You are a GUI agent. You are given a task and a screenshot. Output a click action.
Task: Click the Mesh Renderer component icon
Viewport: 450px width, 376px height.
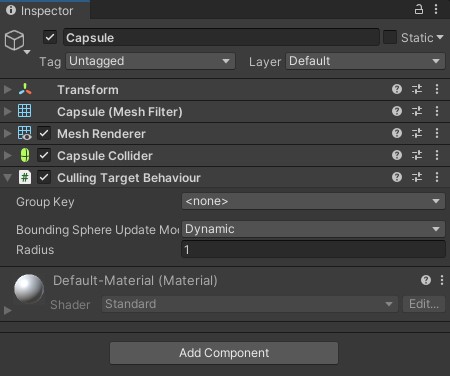(x=25, y=133)
